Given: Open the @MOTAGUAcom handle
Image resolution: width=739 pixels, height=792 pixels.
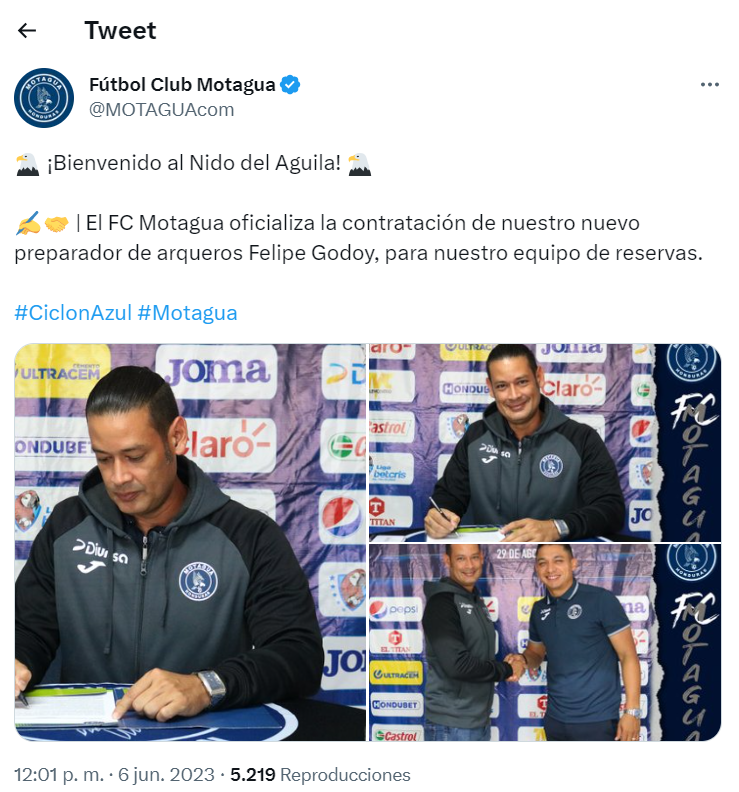Looking at the screenshot, I should [x=162, y=110].
